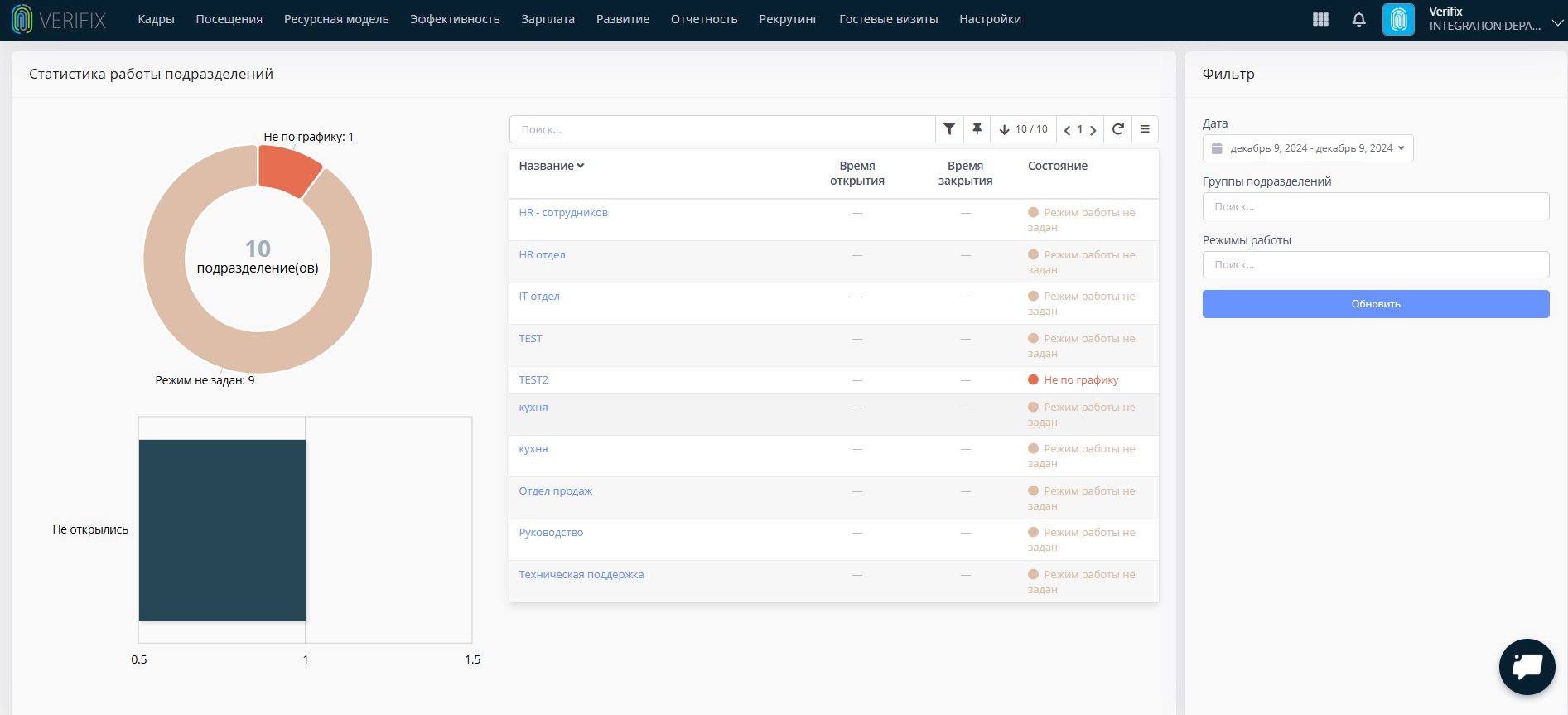Go to next table page arrow
Screen dimensions: 1568x715
click(x=1093, y=130)
